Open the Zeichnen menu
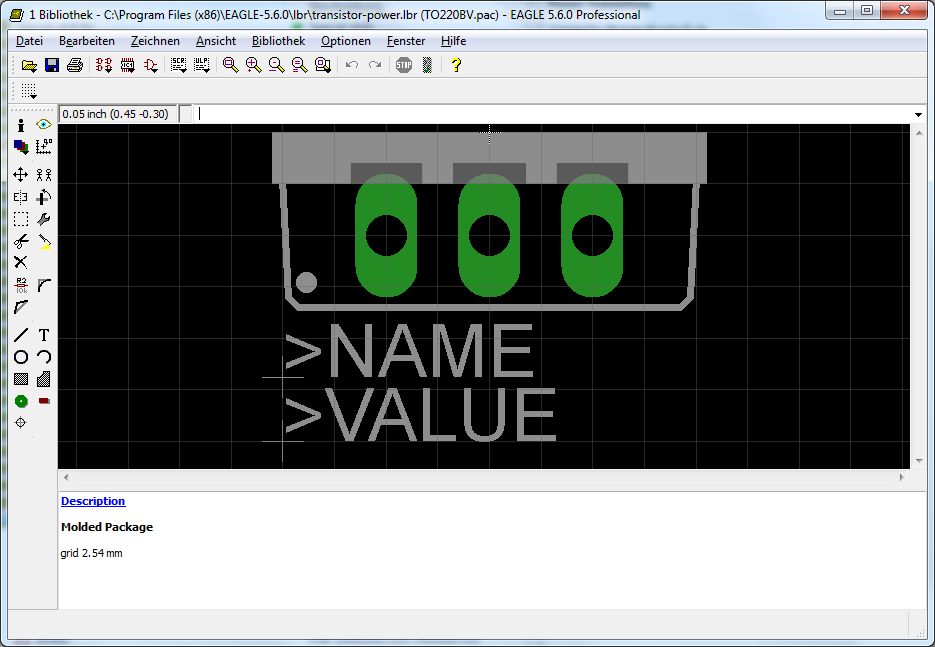 pyautogui.click(x=155, y=41)
